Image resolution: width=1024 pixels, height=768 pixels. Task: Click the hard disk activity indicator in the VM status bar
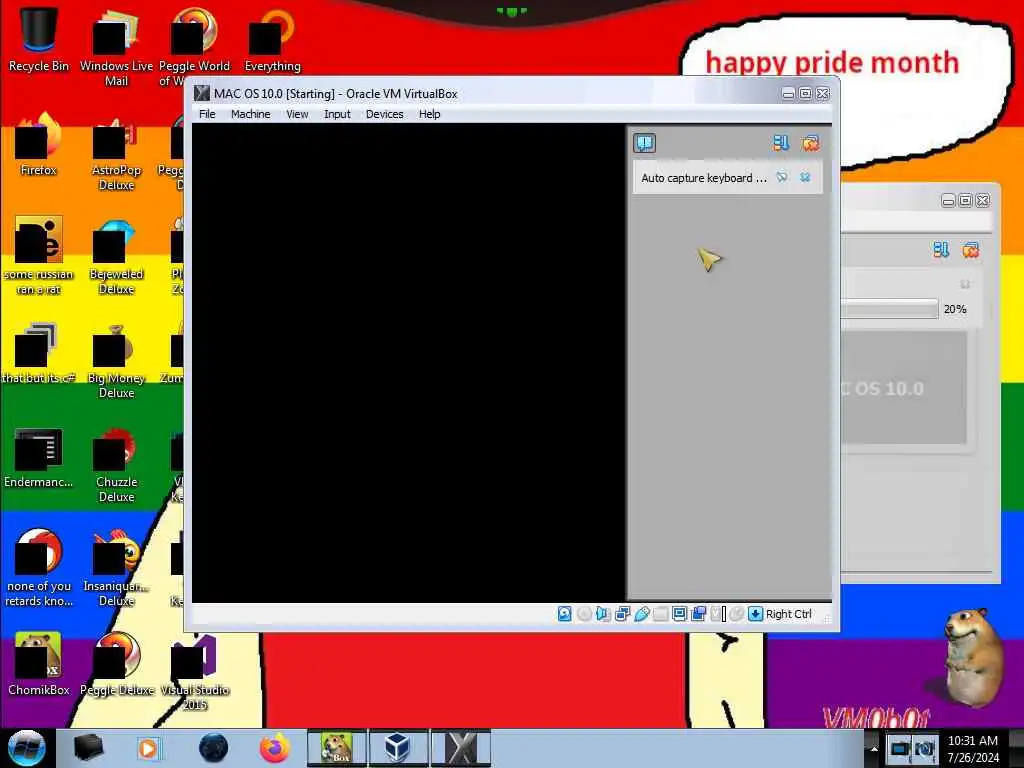pos(565,614)
